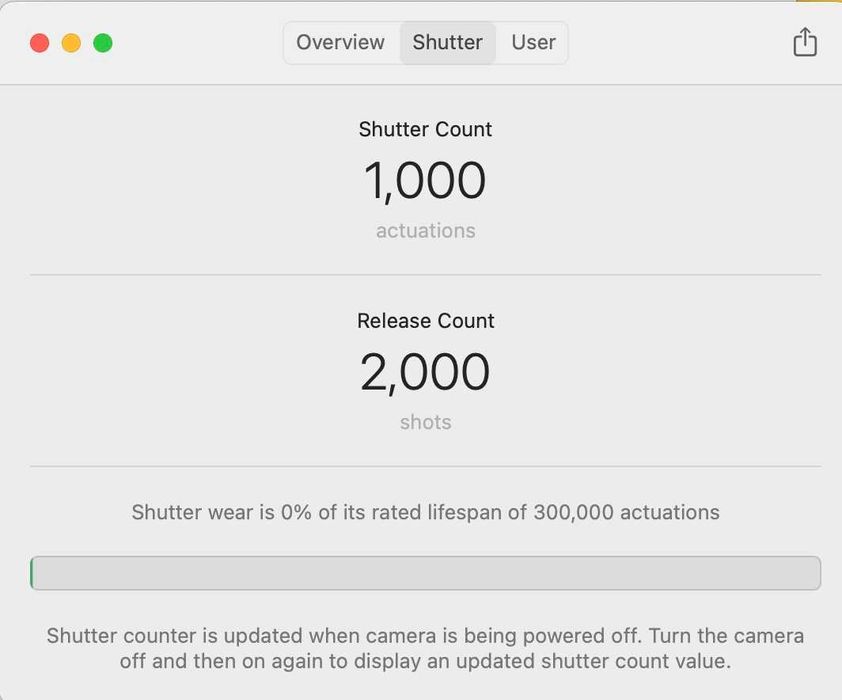Open the User tab

coord(533,42)
